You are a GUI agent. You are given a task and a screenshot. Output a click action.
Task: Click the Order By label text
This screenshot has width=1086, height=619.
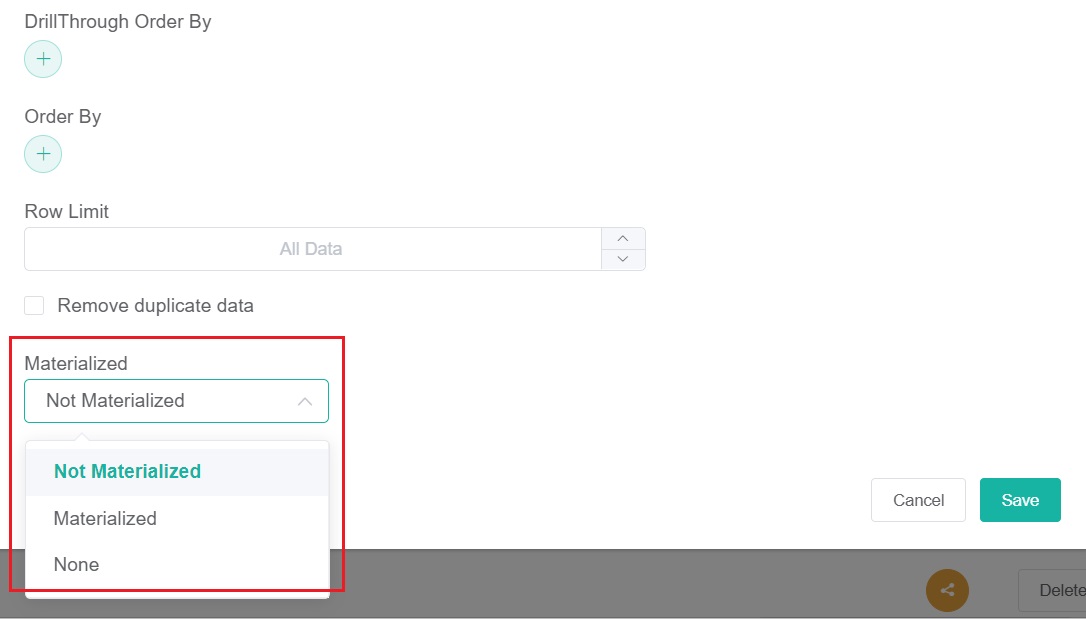(63, 116)
